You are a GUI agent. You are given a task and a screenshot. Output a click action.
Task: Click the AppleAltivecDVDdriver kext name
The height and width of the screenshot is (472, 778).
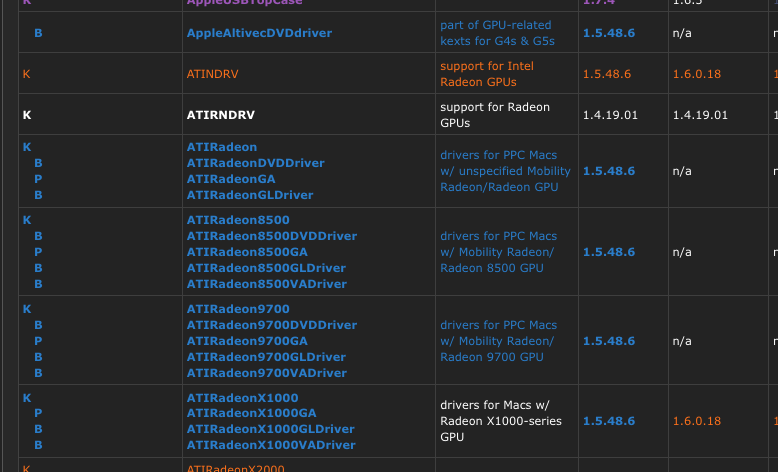pos(259,33)
